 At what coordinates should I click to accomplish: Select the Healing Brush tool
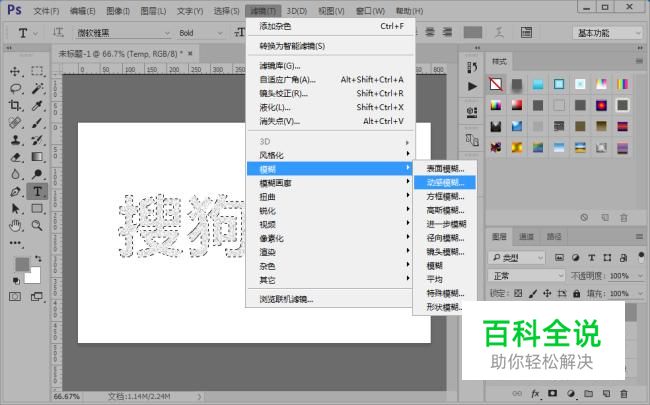15,123
